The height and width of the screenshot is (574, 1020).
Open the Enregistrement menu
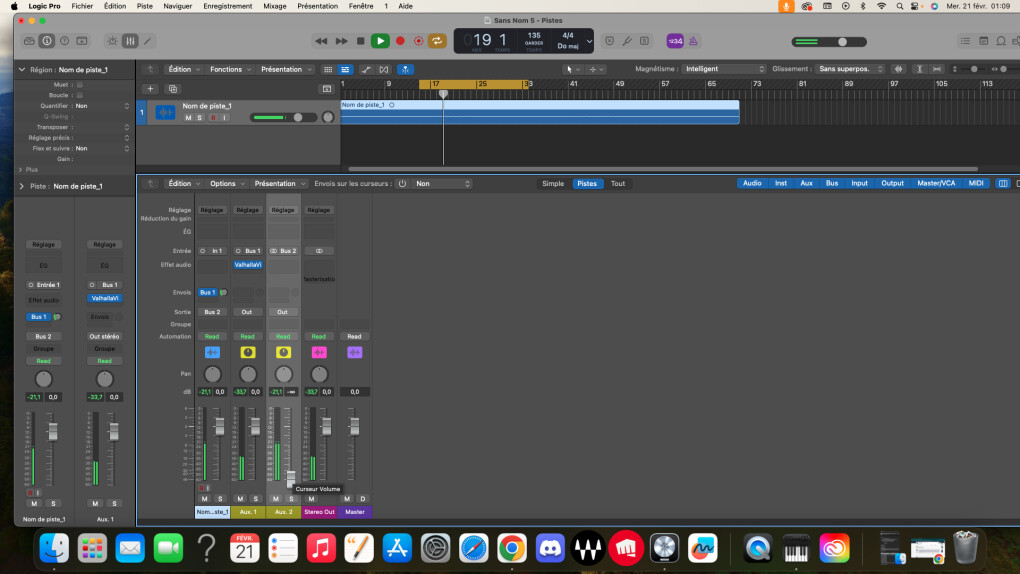[x=228, y=6]
